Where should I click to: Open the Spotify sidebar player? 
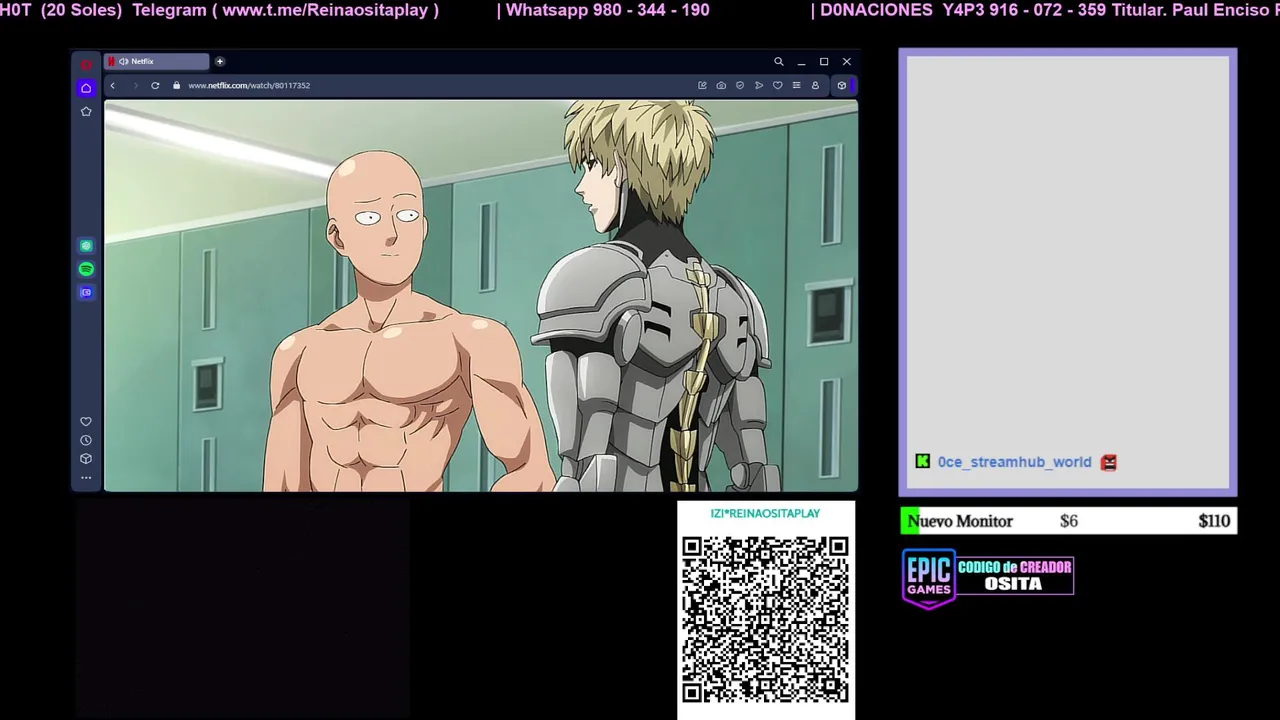pyautogui.click(x=86, y=269)
